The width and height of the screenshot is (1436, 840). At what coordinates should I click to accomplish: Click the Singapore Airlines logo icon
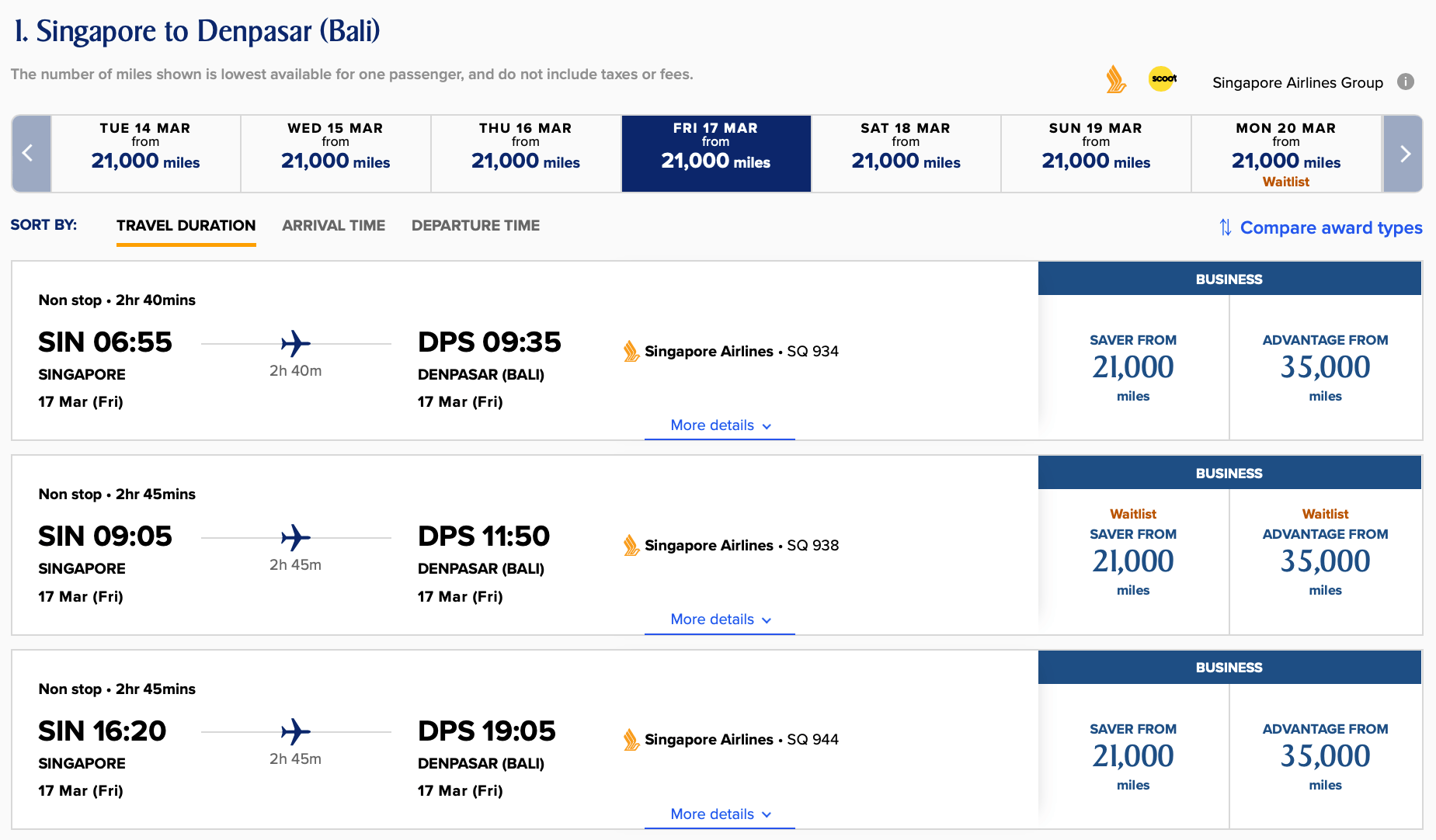(x=1116, y=79)
